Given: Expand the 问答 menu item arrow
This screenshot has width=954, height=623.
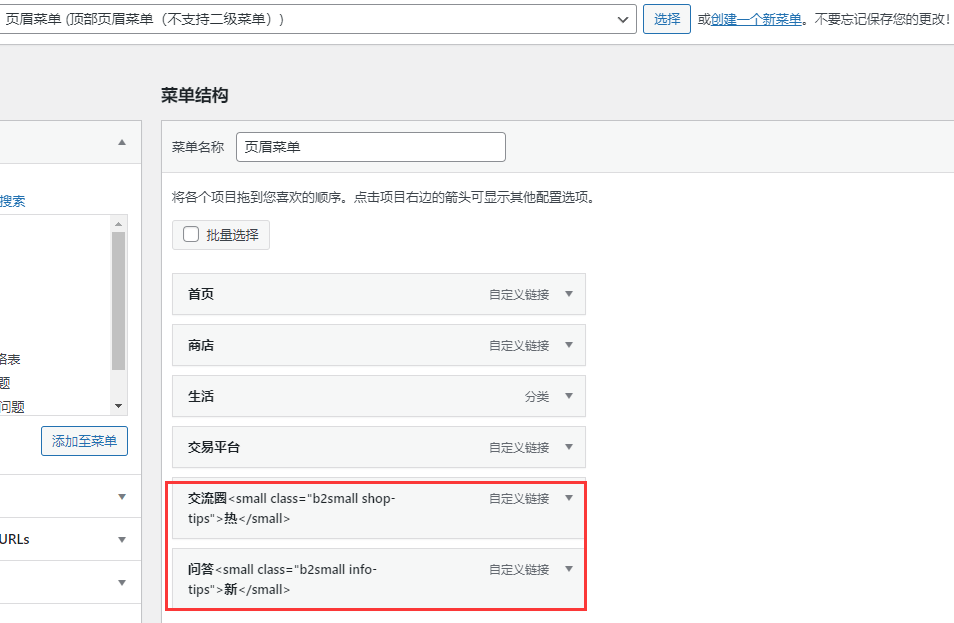Looking at the screenshot, I should [x=569, y=569].
